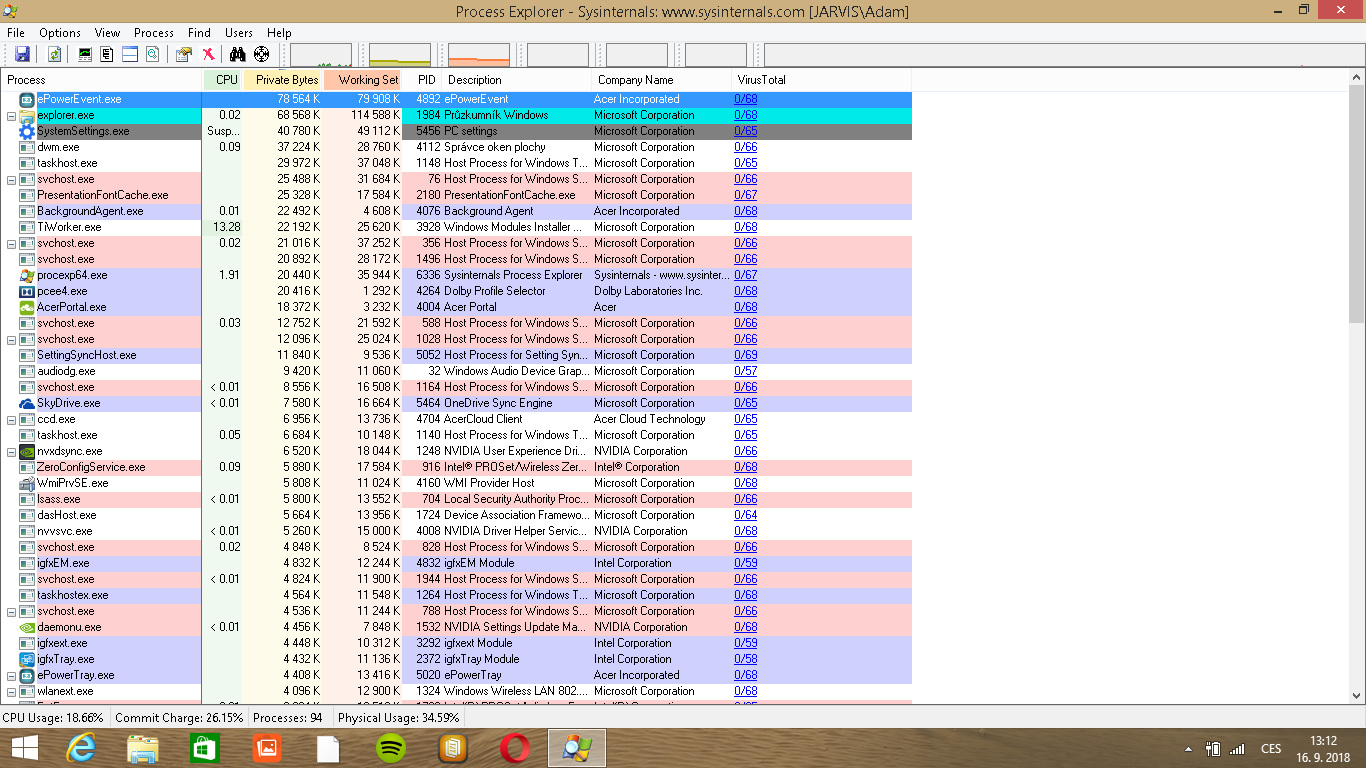The width and height of the screenshot is (1366, 768).
Task: Open process Properties from the toolbar icon
Action: pos(183,54)
